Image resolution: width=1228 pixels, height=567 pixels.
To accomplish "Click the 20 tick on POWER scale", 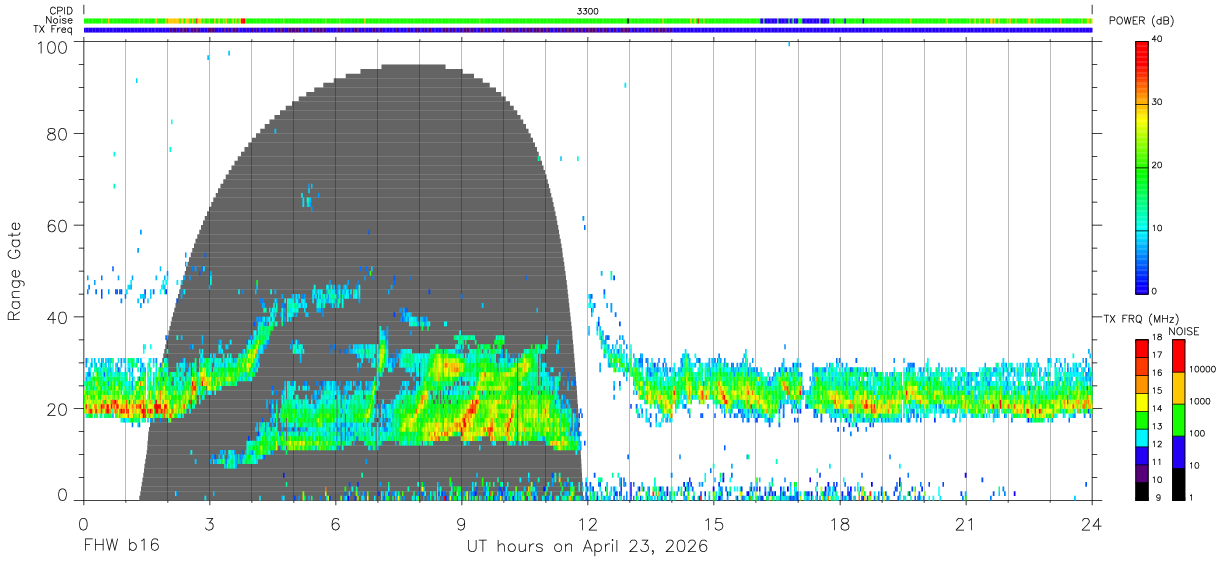I will coord(1158,166).
